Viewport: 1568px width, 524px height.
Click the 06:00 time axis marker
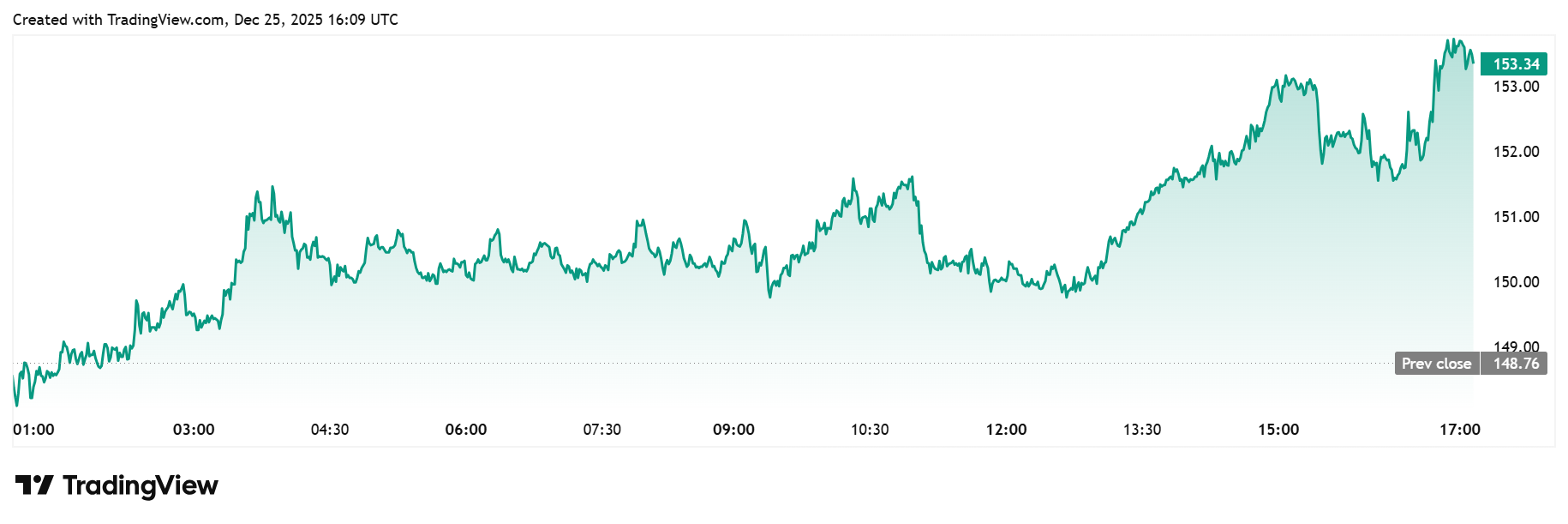tap(466, 430)
